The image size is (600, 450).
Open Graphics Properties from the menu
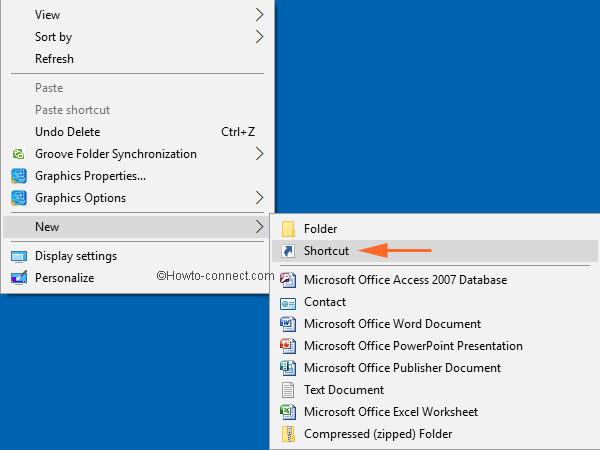click(90, 176)
